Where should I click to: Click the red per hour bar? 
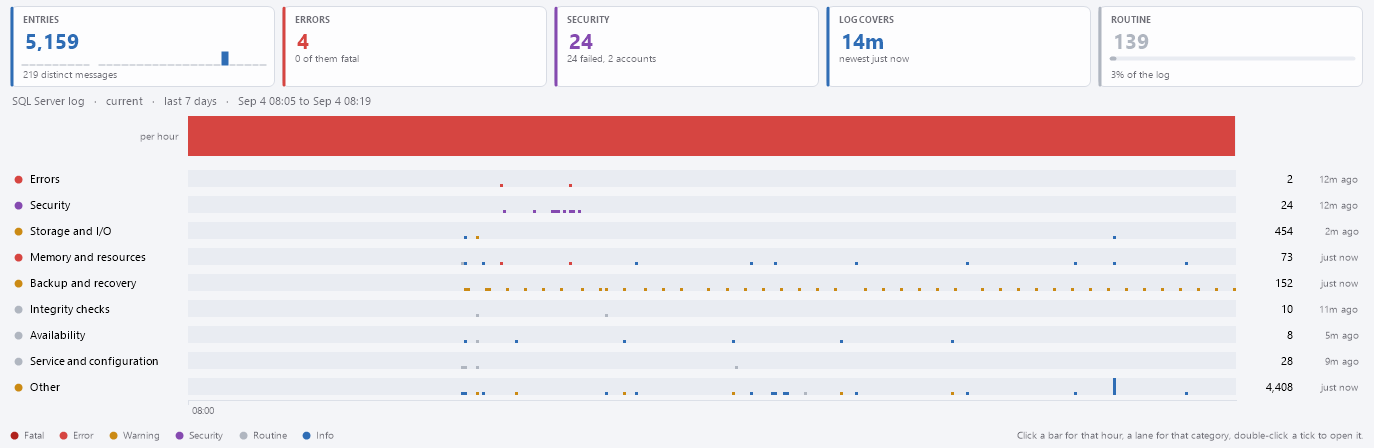pyautogui.click(x=712, y=136)
